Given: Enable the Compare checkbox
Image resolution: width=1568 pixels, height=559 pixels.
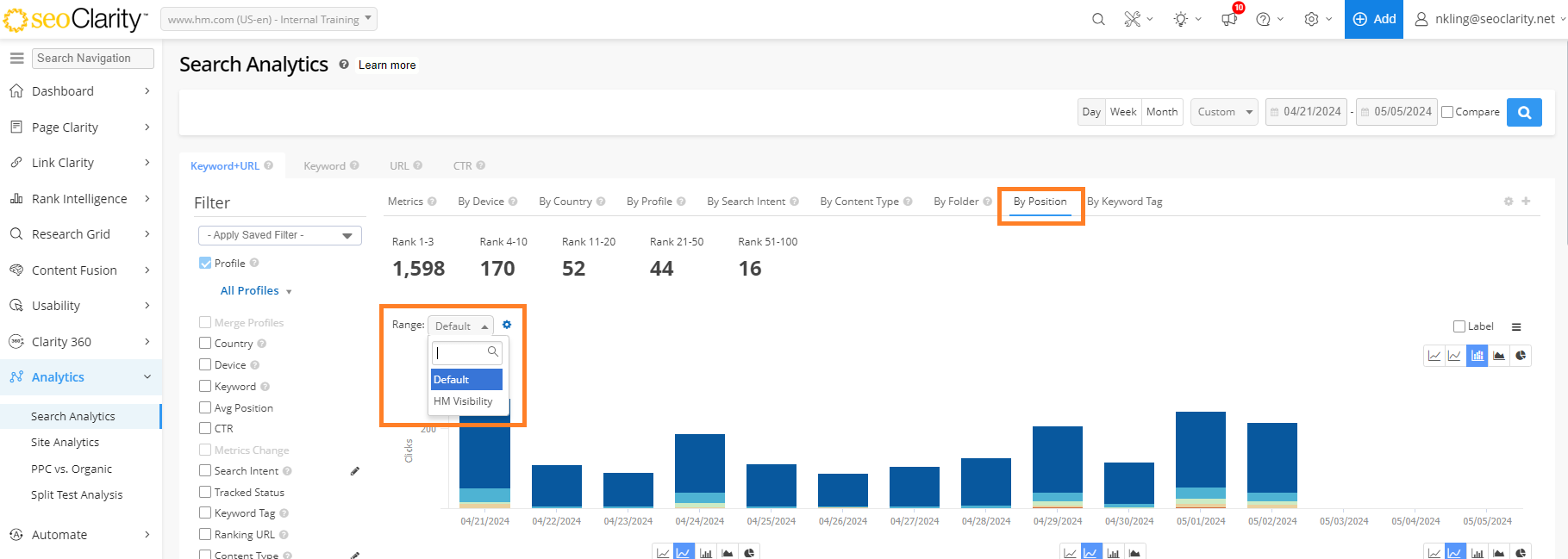Looking at the screenshot, I should [1448, 112].
